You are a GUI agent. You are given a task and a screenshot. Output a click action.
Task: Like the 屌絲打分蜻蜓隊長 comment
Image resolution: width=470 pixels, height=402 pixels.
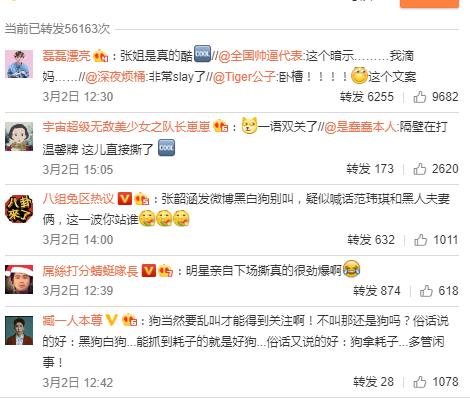[439, 291]
